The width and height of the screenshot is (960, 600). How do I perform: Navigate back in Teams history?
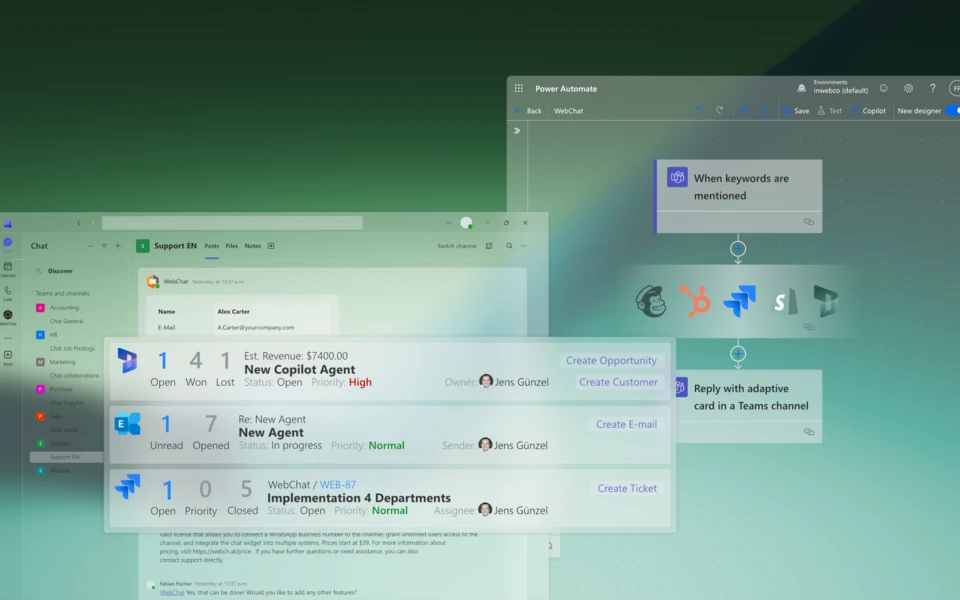[x=78, y=223]
